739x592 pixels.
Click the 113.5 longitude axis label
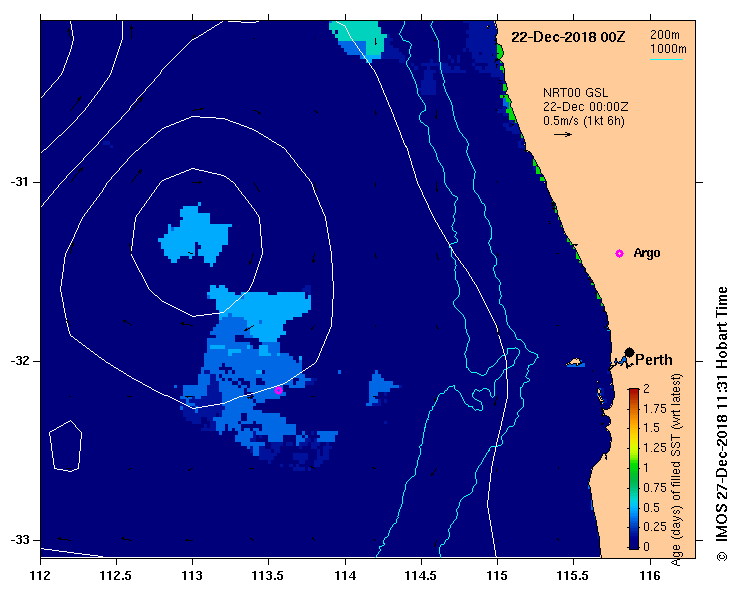(x=268, y=576)
